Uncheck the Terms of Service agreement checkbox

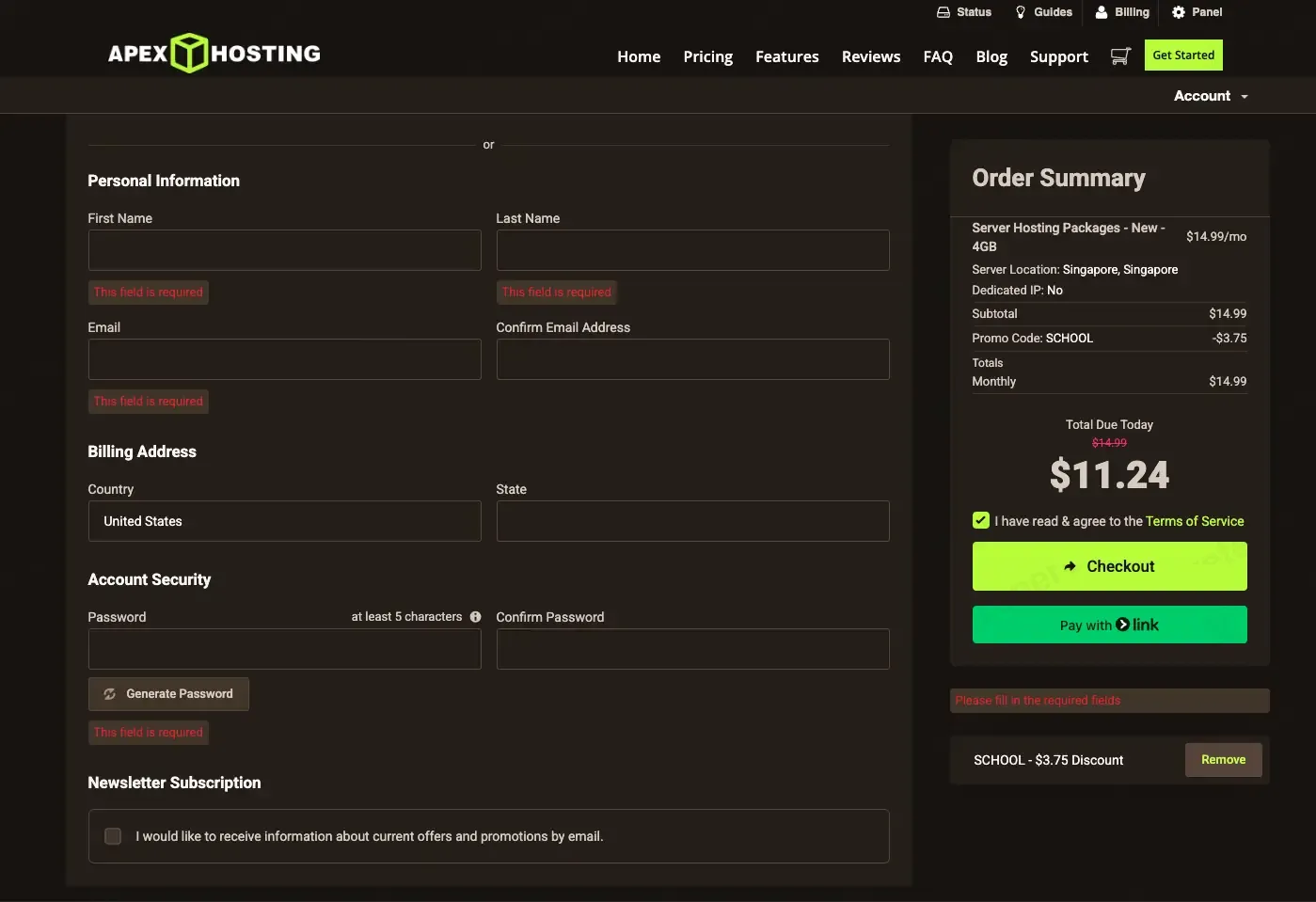click(981, 520)
